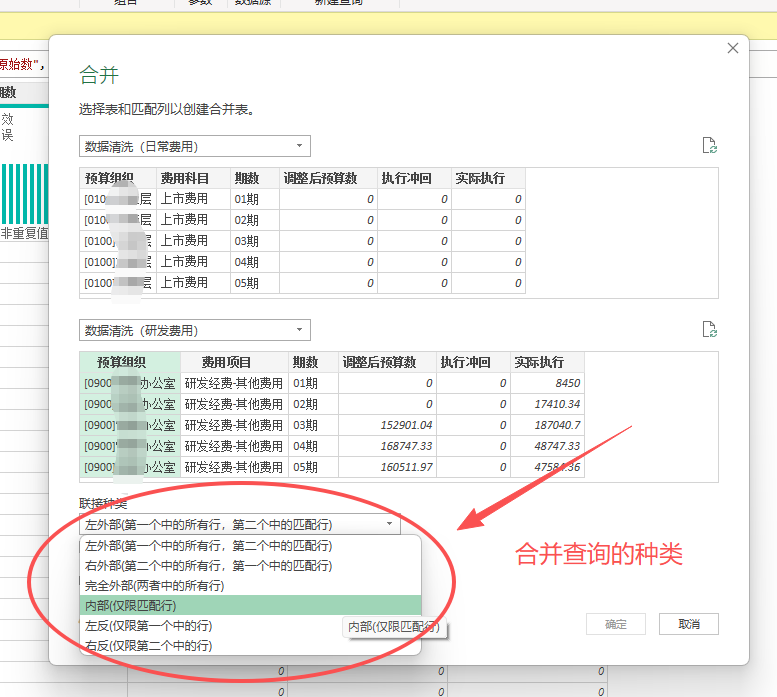This screenshot has height=697, width=777.
Task: Click 非重复值 label in background window
Action: pos(24,233)
